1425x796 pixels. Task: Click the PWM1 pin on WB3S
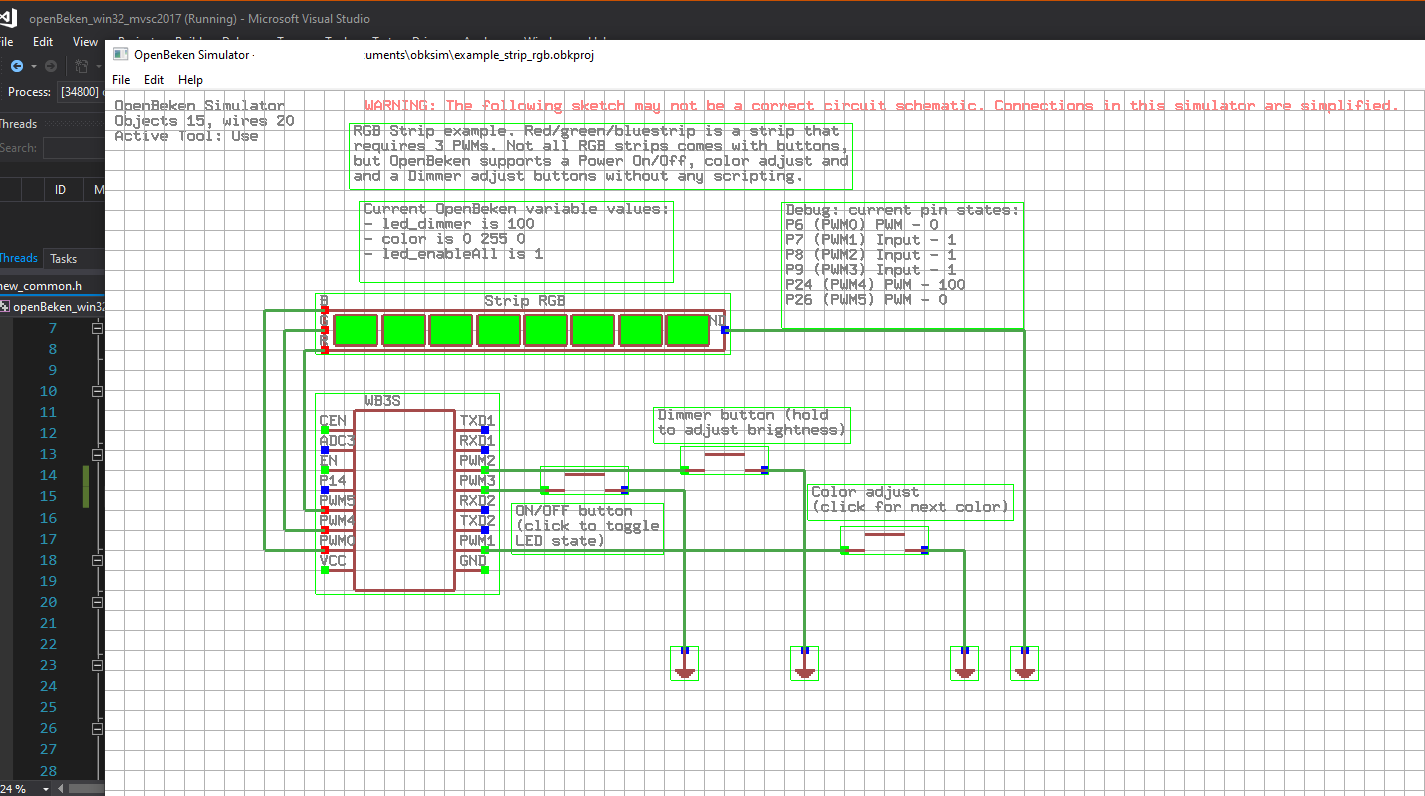(x=485, y=549)
